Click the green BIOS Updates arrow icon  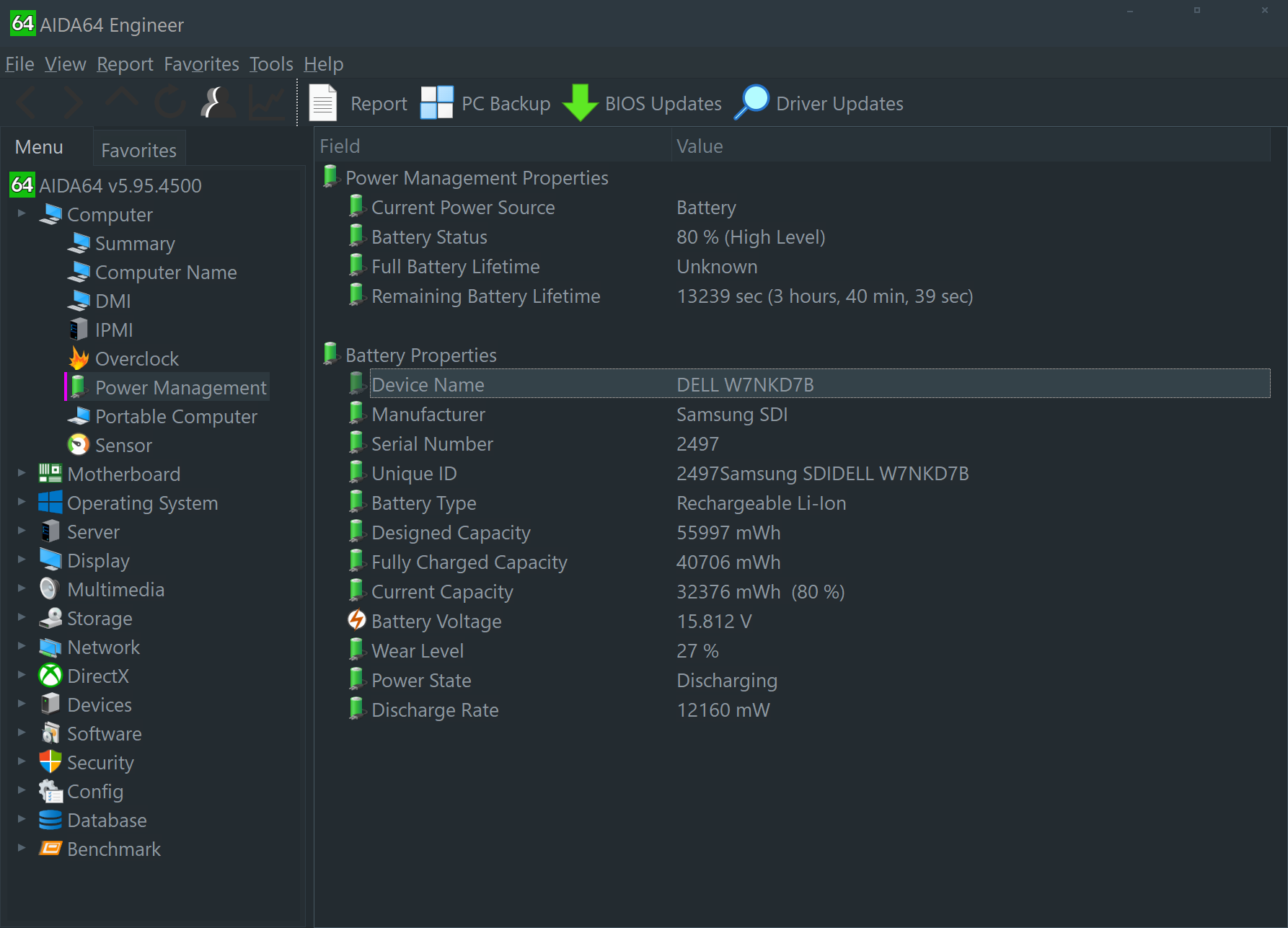pos(580,102)
